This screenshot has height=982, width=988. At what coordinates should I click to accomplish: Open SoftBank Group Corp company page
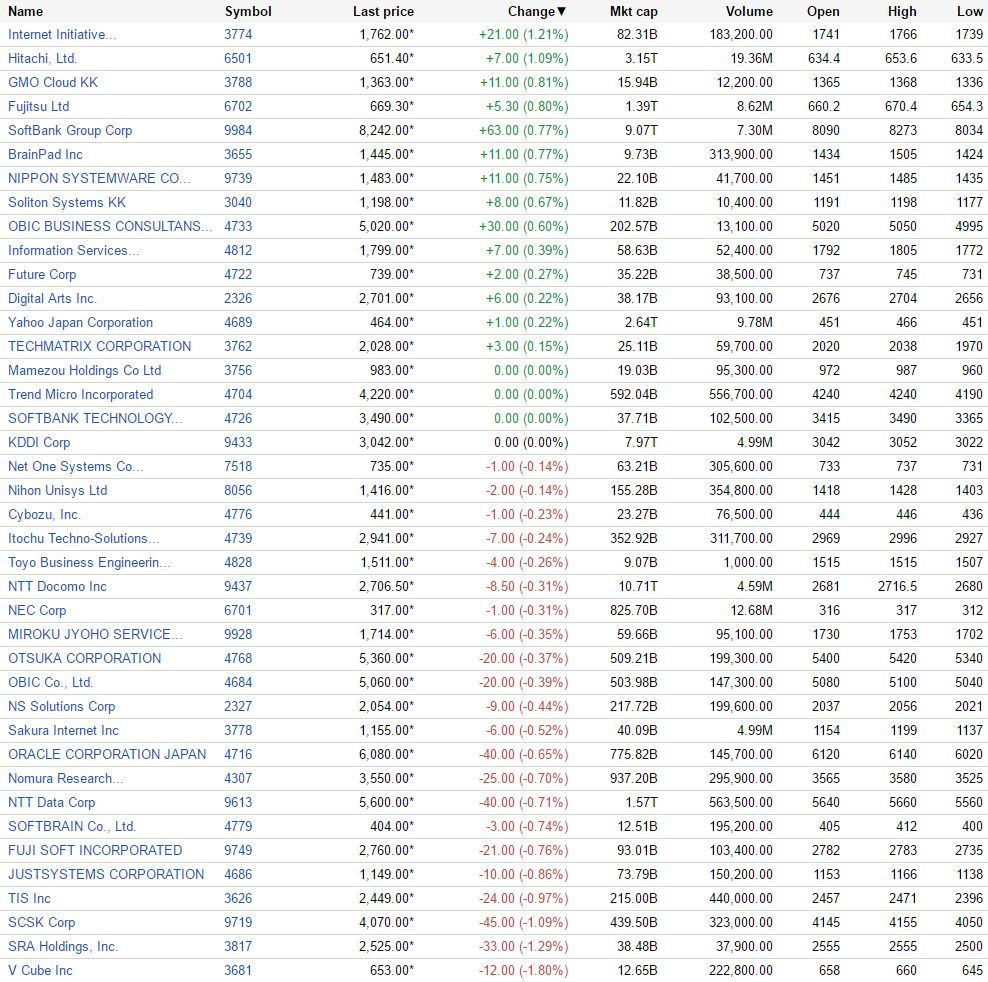tap(70, 130)
